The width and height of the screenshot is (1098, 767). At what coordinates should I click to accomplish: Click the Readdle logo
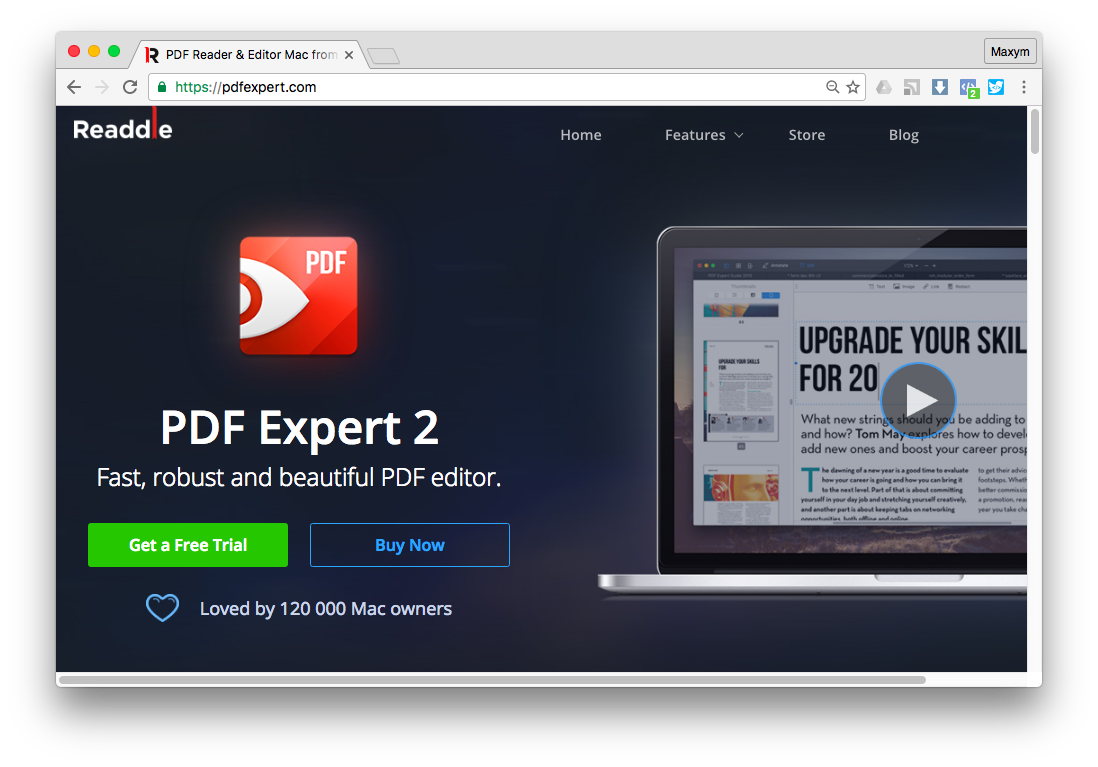click(x=123, y=126)
